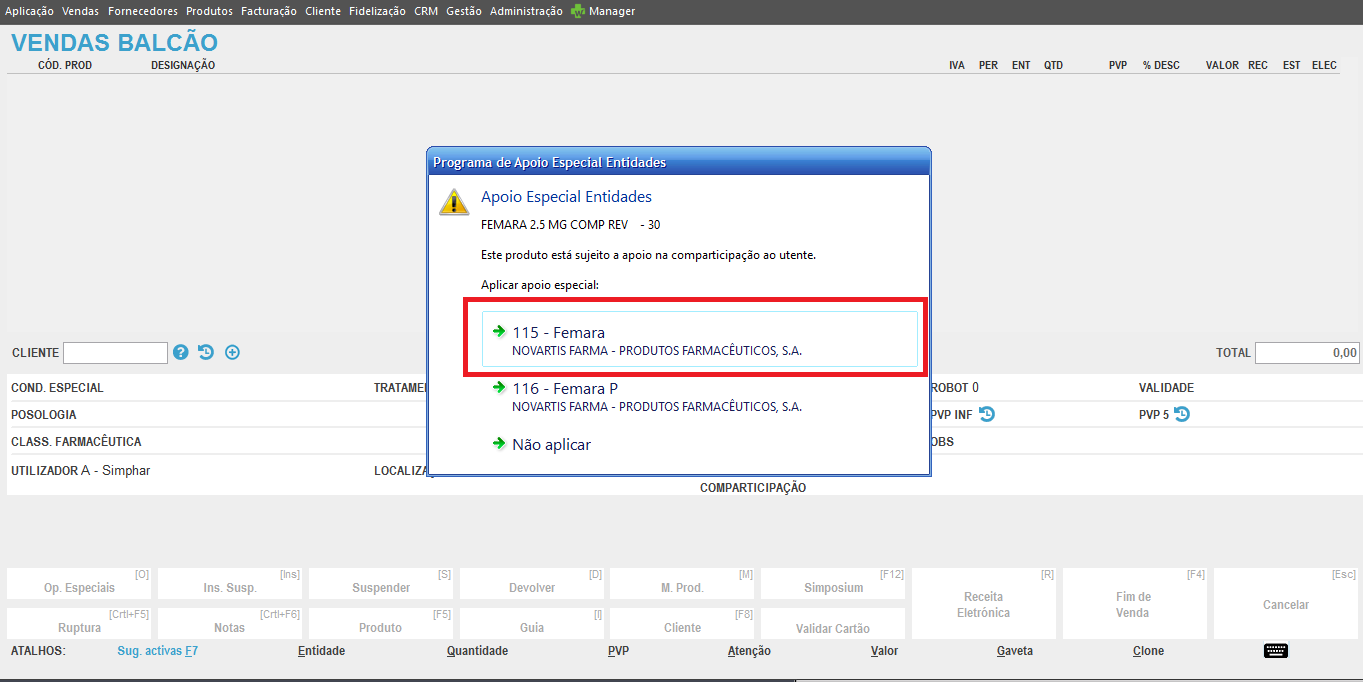Image resolution: width=1363 pixels, height=682 pixels.
Task: Open the Facturação menu
Action: coord(269,11)
